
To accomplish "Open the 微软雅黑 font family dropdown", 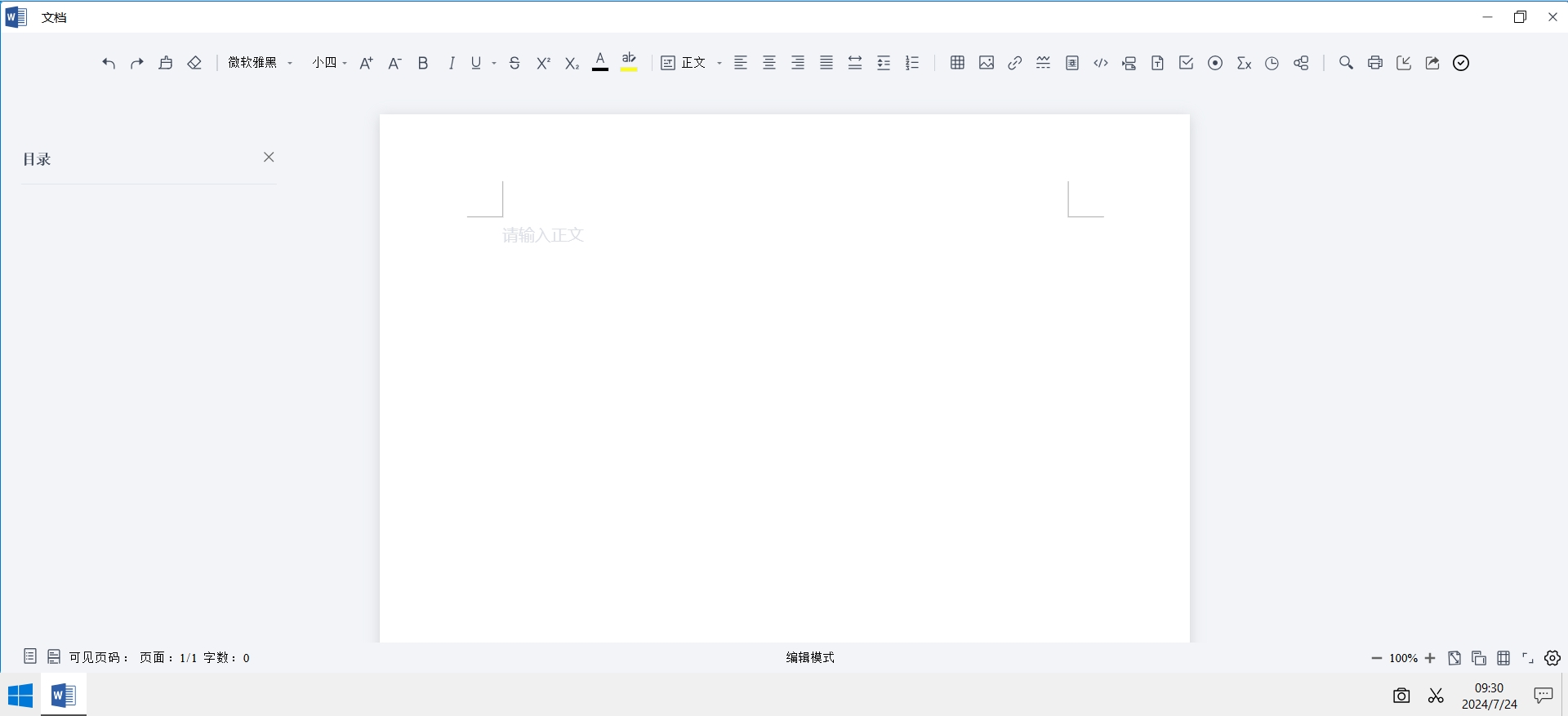I will click(261, 63).
